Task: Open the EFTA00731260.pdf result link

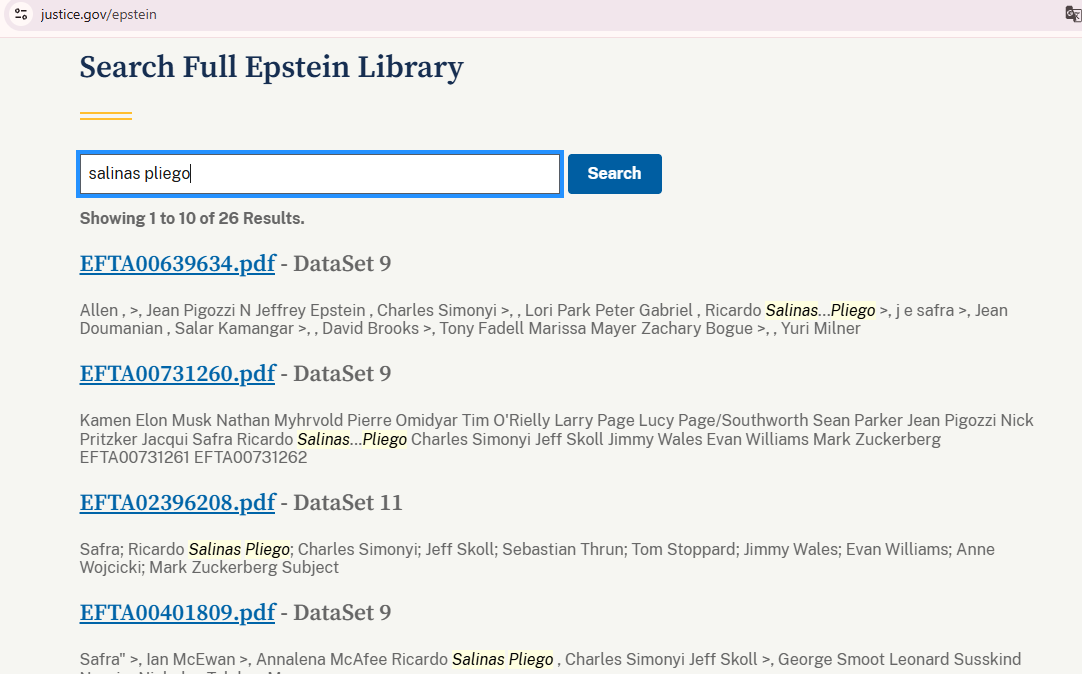Action: pyautogui.click(x=177, y=374)
